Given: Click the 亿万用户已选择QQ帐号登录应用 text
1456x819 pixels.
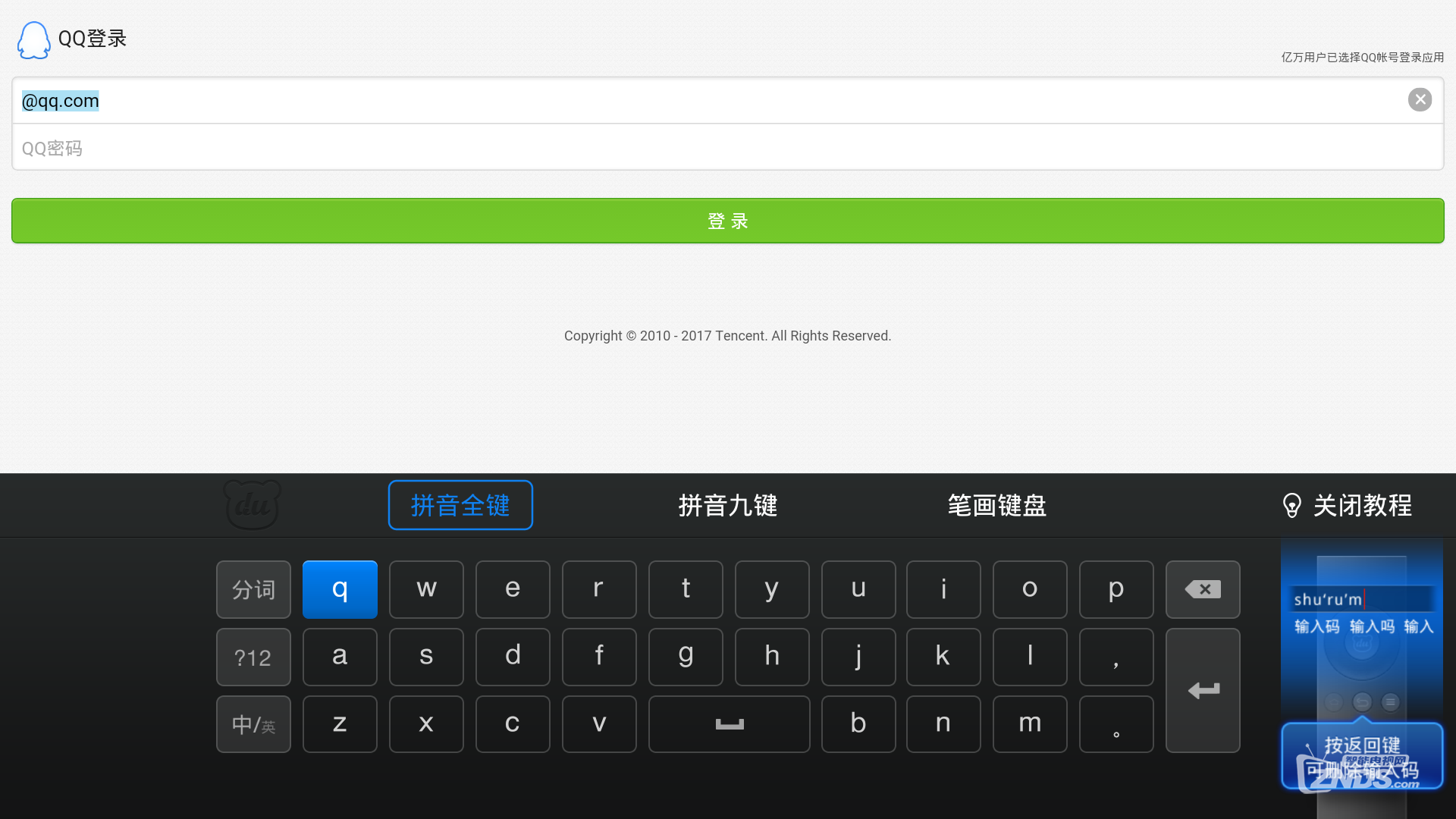Looking at the screenshot, I should click(1363, 58).
